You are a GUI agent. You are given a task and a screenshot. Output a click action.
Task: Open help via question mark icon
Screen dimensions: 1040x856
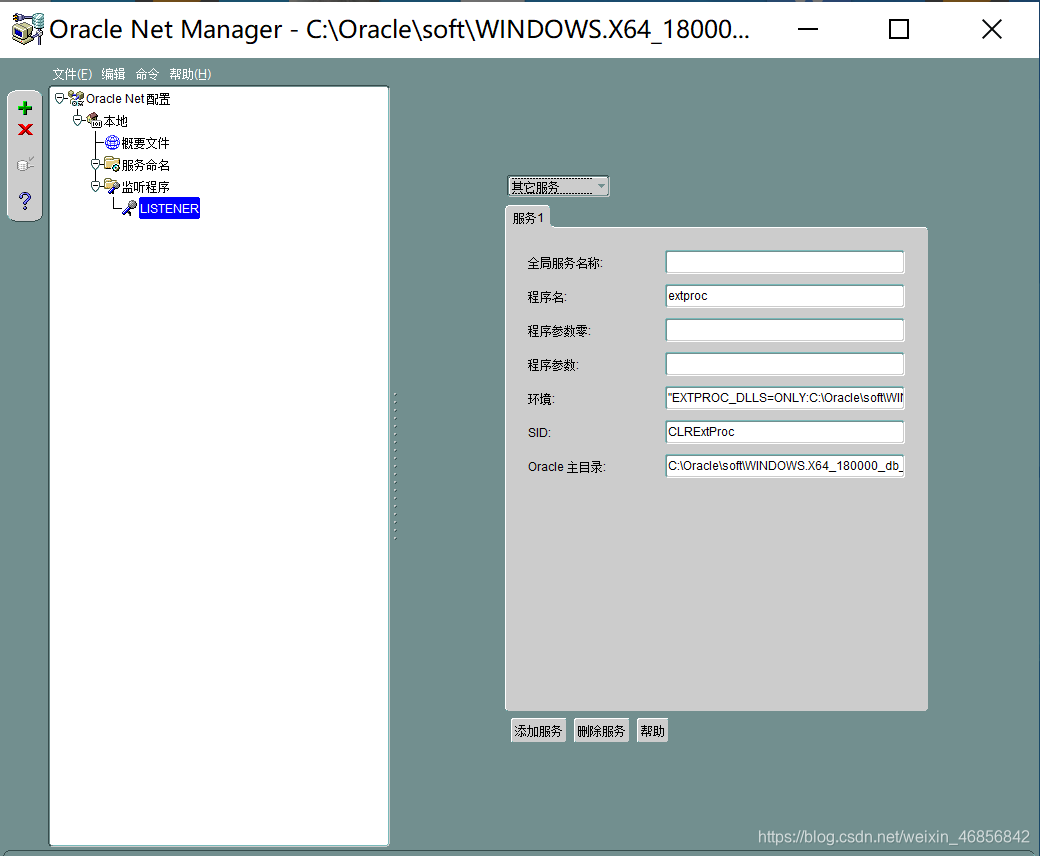25,200
